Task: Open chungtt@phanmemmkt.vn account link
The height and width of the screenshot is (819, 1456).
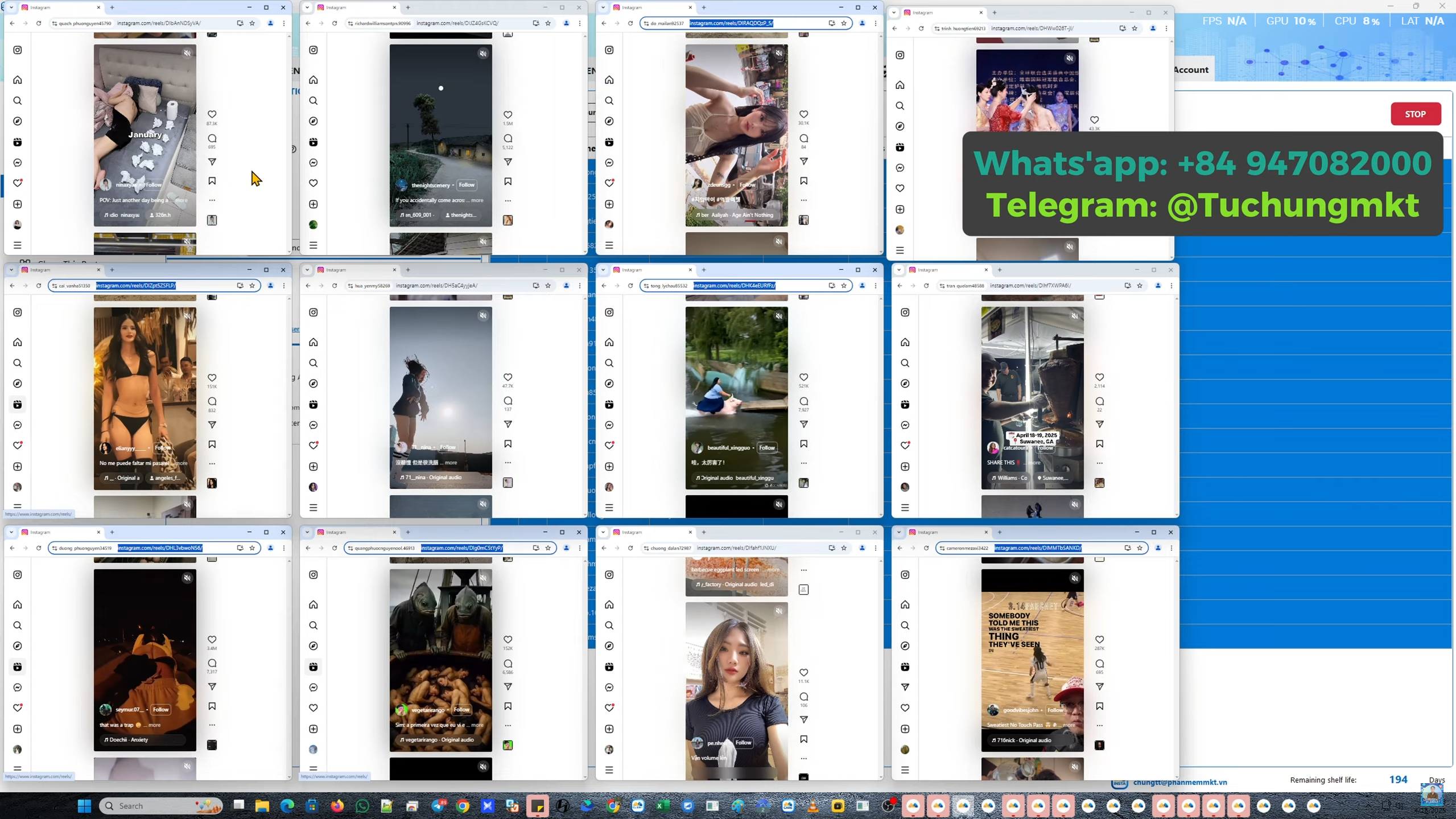Action: point(1180,783)
